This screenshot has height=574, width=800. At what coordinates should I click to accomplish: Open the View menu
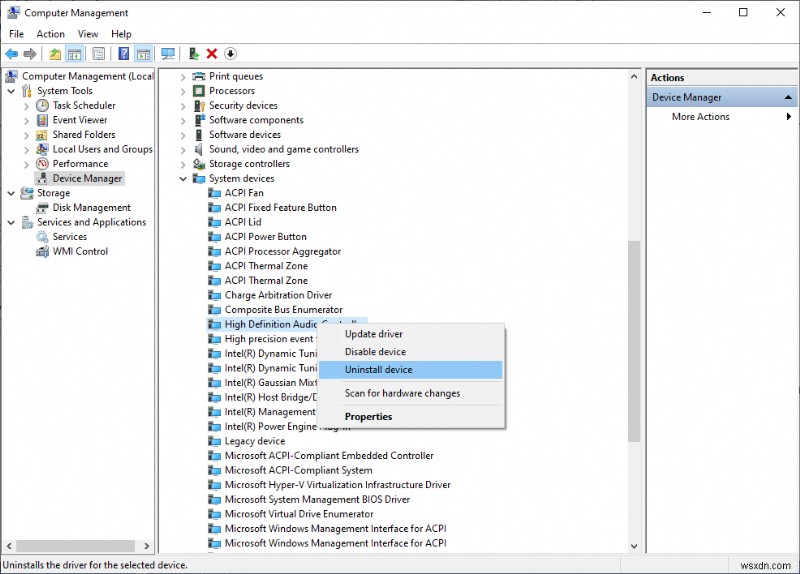[88, 34]
